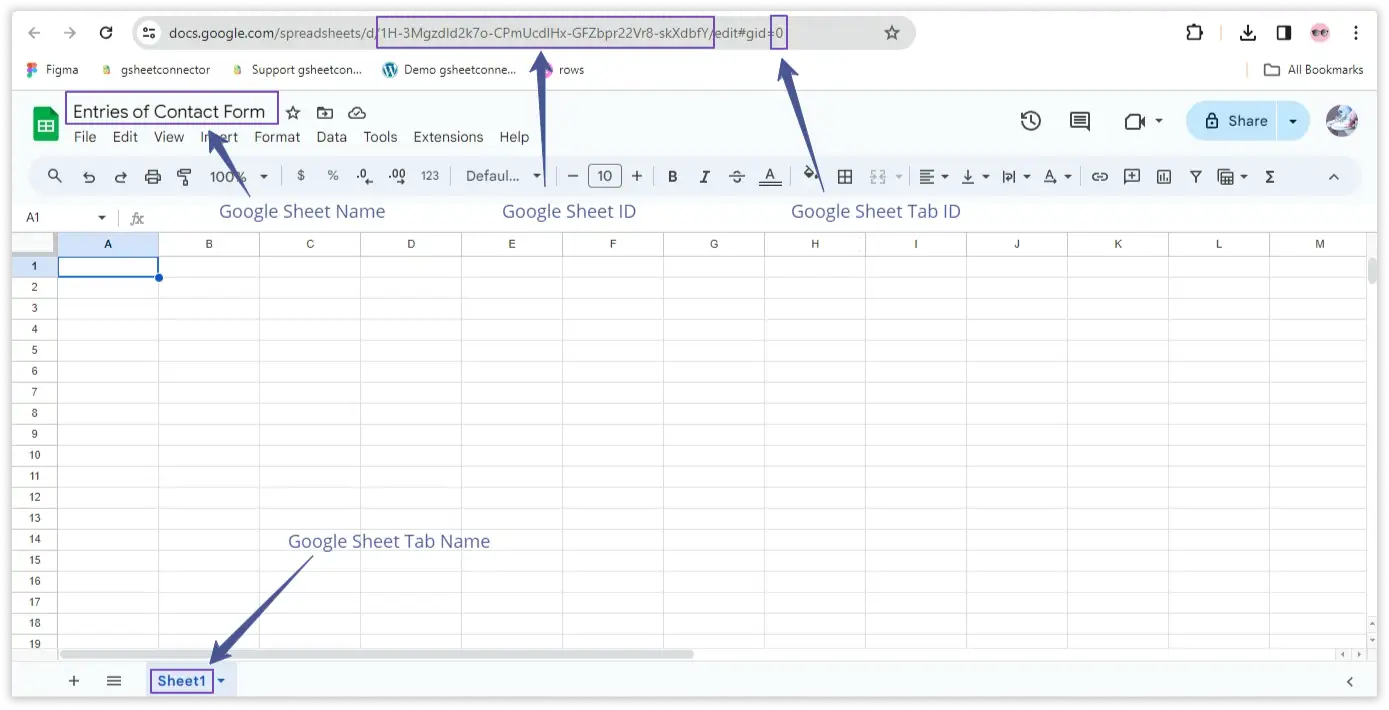The width and height of the screenshot is (1389, 710).
Task: Star the spreadsheet as favorite
Action: coord(293,113)
